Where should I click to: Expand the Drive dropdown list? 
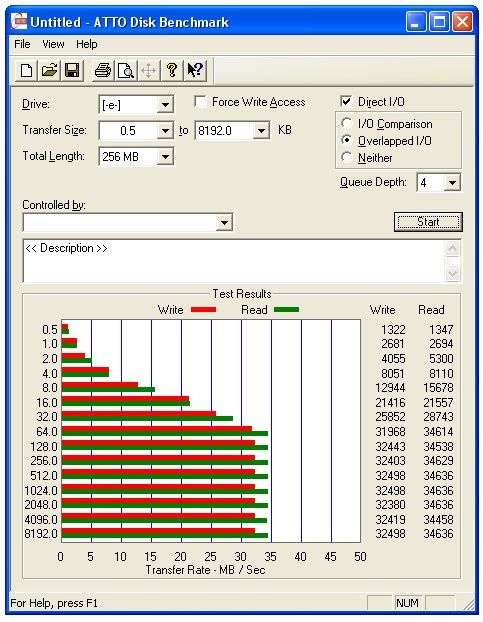pyautogui.click(x=165, y=105)
